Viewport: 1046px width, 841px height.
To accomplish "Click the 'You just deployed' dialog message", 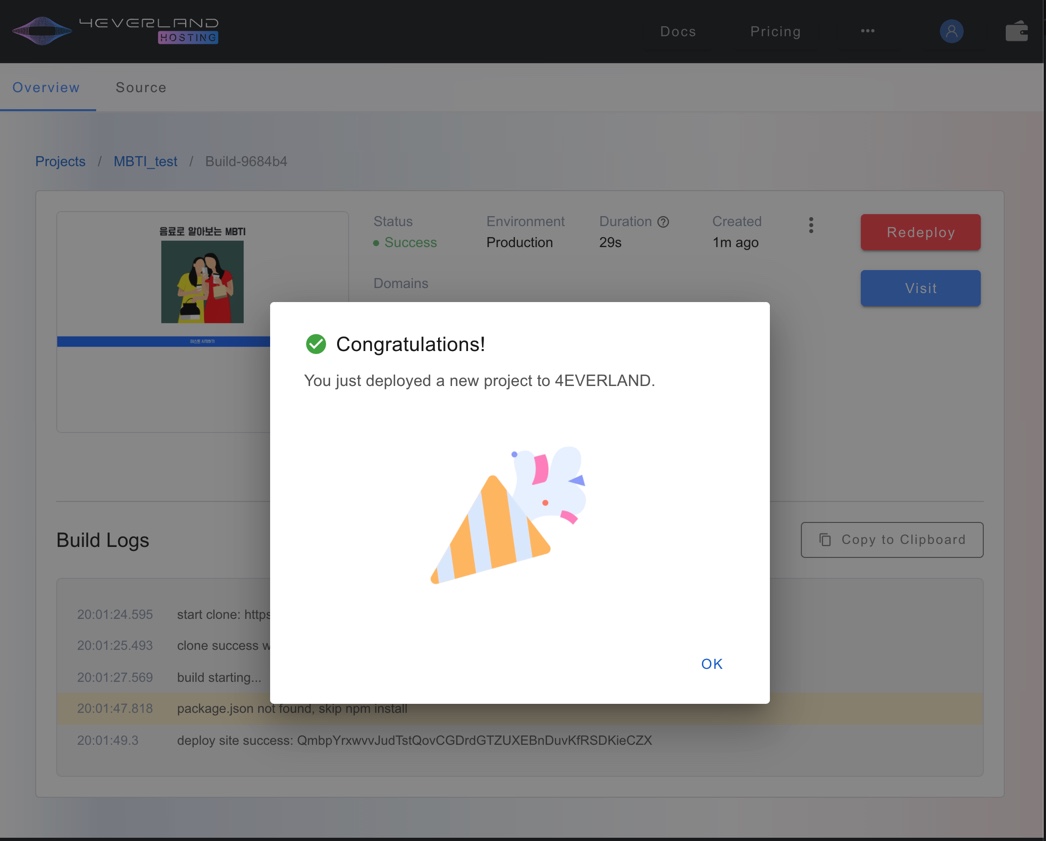I will (479, 381).
